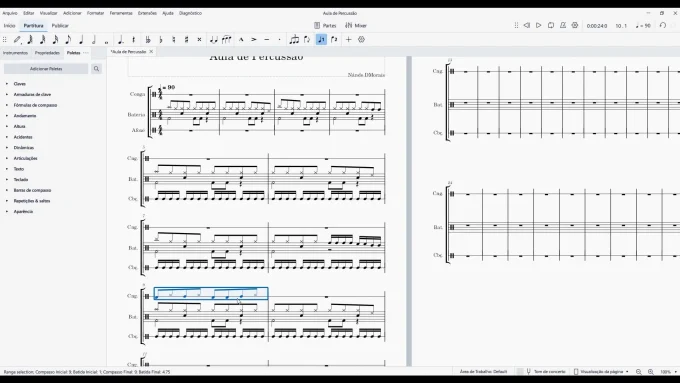Expand the Dinâmicas palette

coord(23,147)
